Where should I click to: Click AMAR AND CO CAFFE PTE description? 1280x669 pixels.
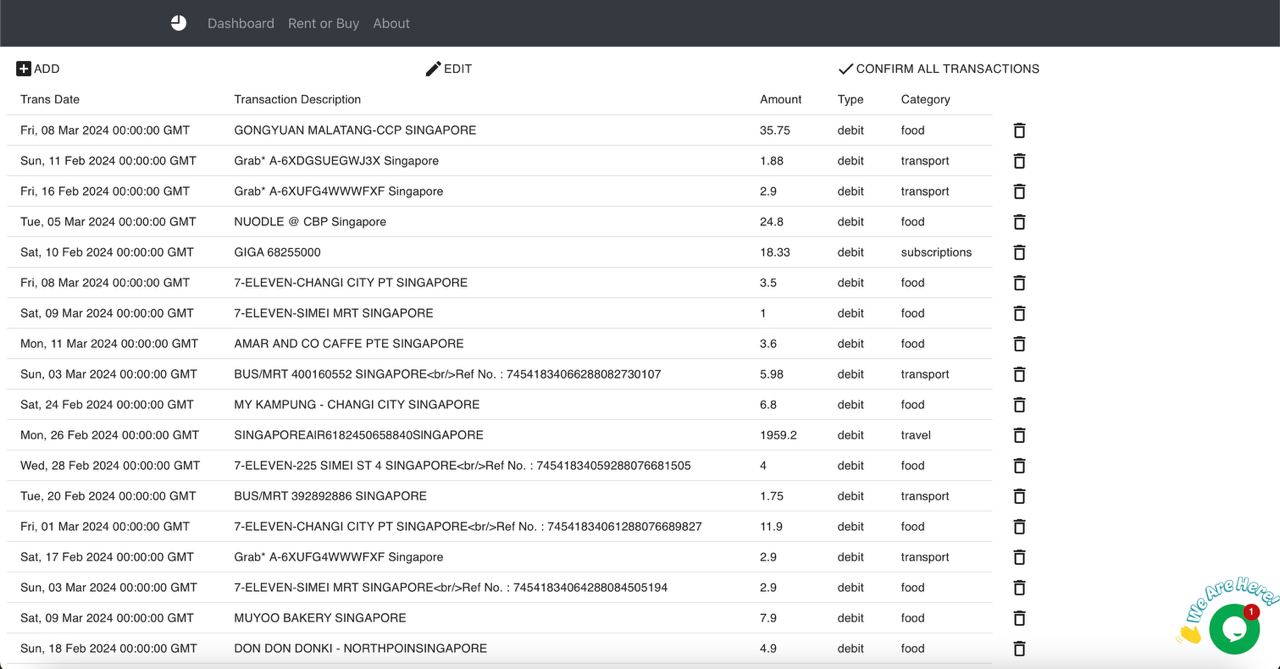point(349,343)
